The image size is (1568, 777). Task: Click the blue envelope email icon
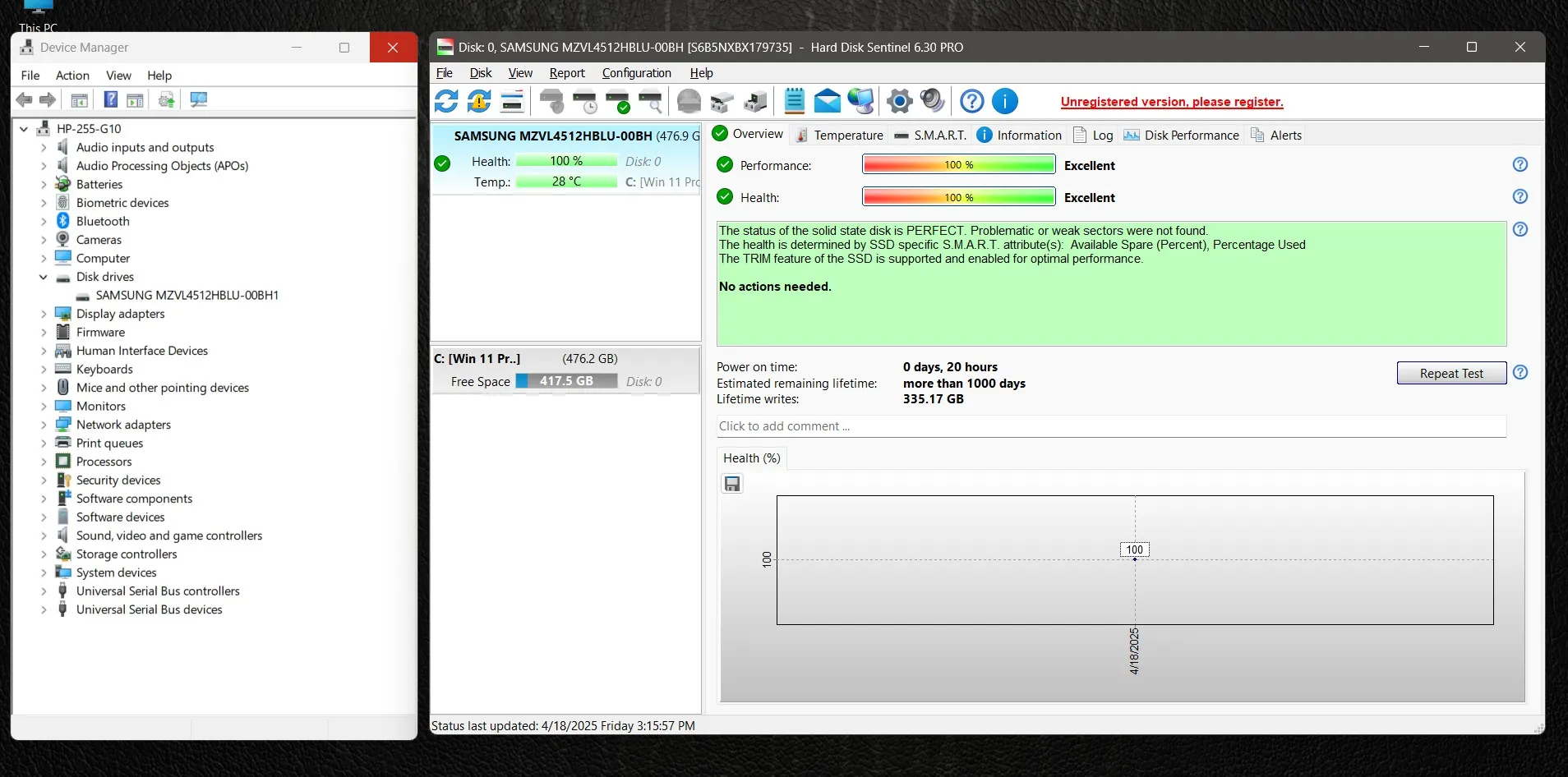pyautogui.click(x=828, y=101)
